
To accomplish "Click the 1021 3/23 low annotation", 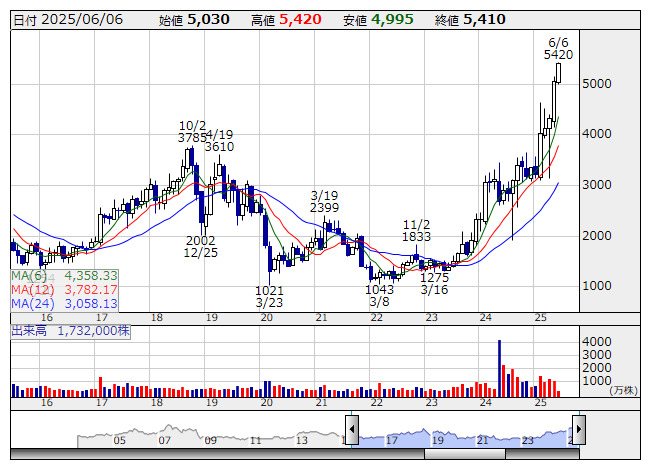I will (269, 296).
